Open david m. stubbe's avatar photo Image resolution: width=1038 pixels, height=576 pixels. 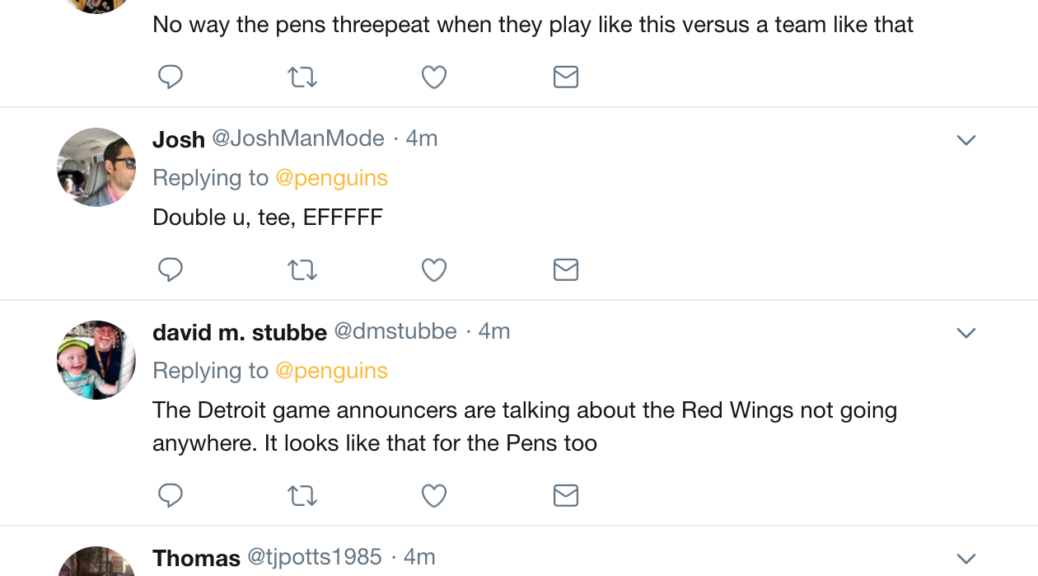pyautogui.click(x=96, y=360)
